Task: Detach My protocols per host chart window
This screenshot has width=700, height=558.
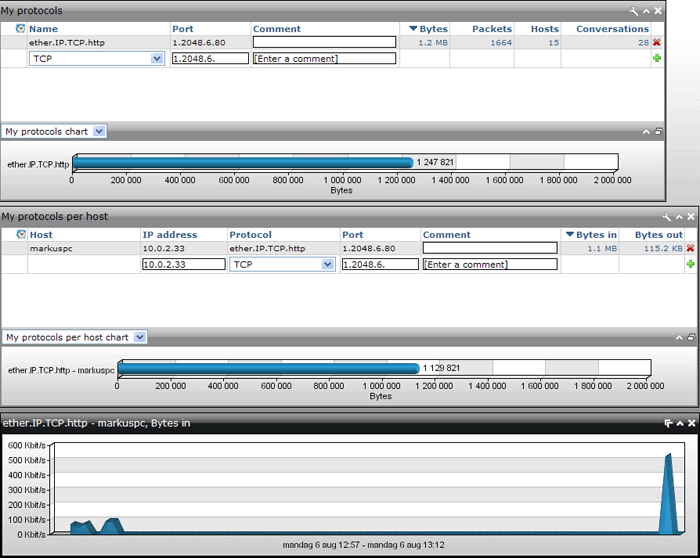Action: 692,337
